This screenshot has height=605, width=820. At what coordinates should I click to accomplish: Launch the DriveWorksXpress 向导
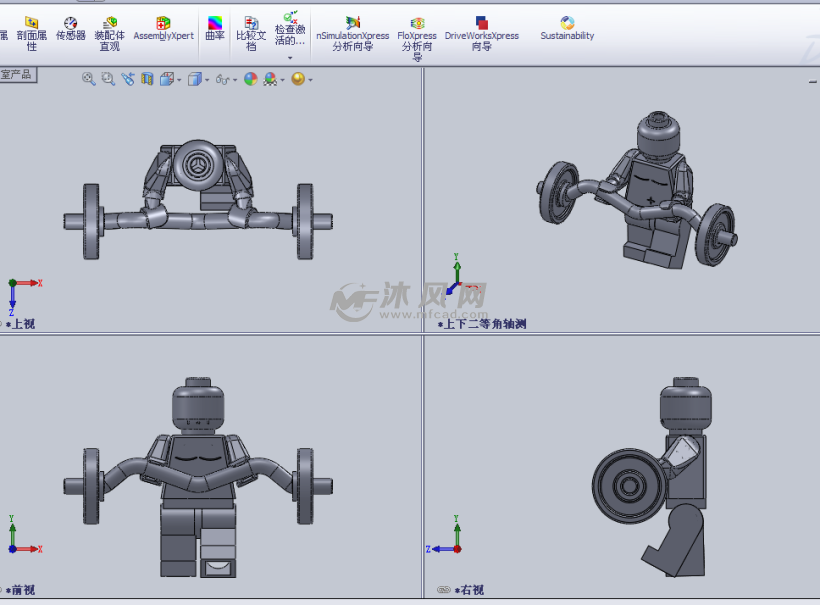point(482,33)
